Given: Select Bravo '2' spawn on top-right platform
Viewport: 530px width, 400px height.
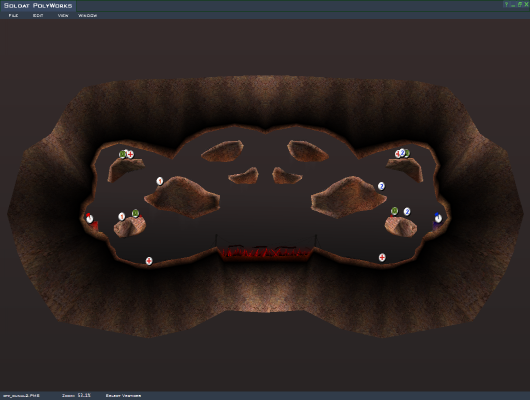Looking at the screenshot, I should point(402,153).
